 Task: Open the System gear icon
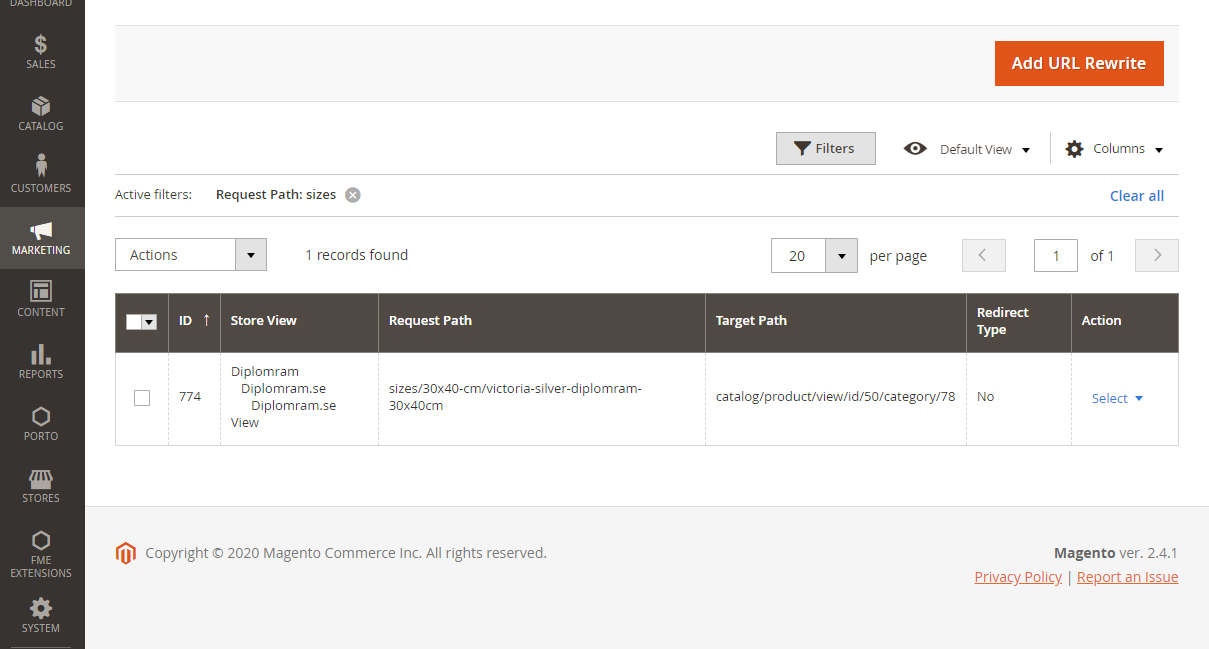41,608
